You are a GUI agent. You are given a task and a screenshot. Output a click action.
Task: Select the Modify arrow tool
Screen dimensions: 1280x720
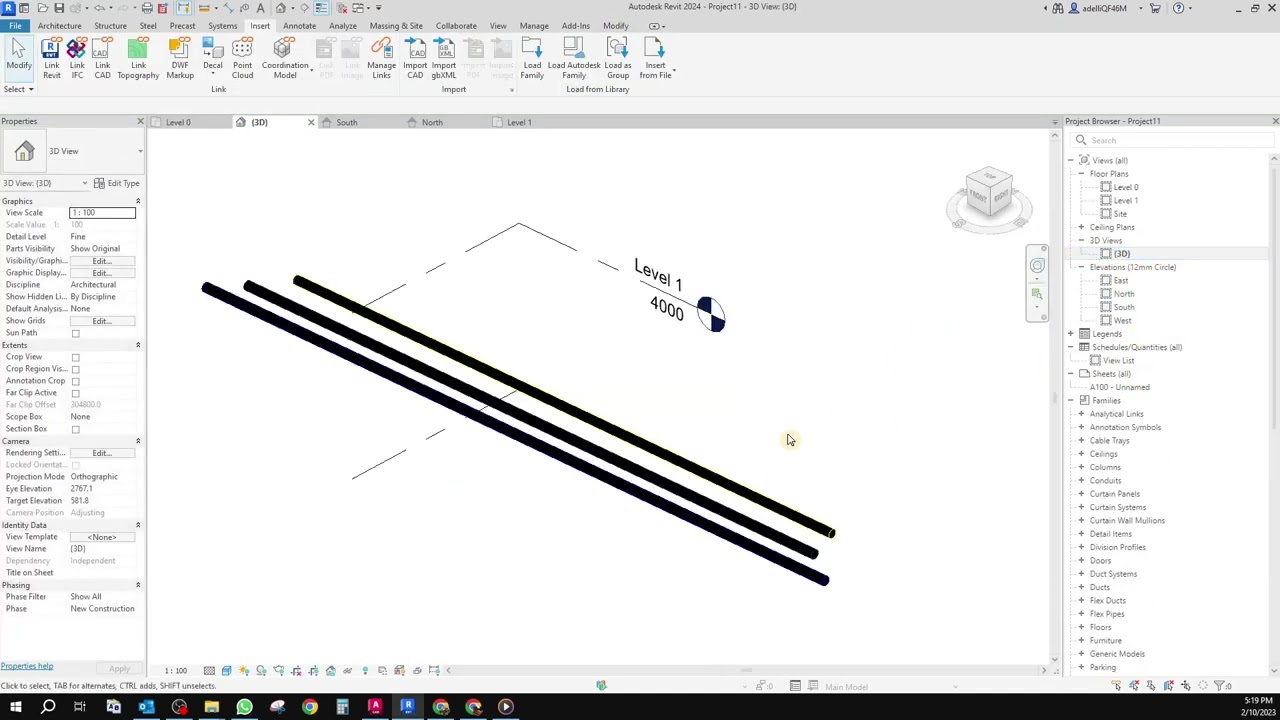(18, 55)
